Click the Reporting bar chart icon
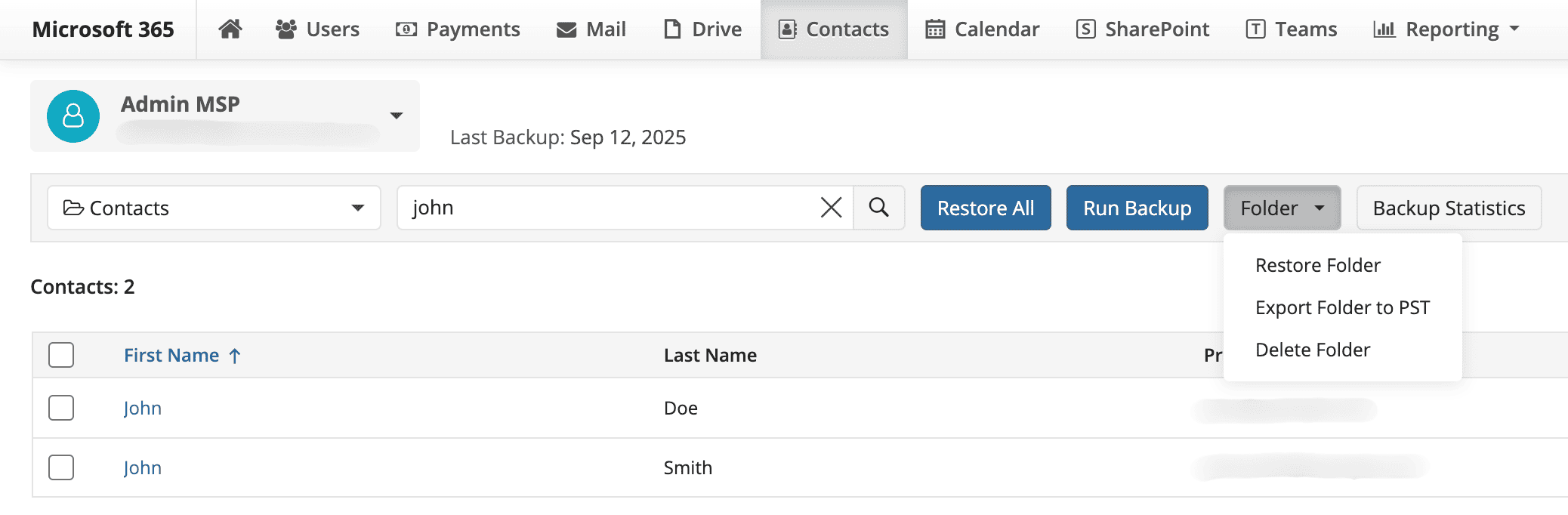The width and height of the screenshot is (1568, 515). click(x=1384, y=29)
